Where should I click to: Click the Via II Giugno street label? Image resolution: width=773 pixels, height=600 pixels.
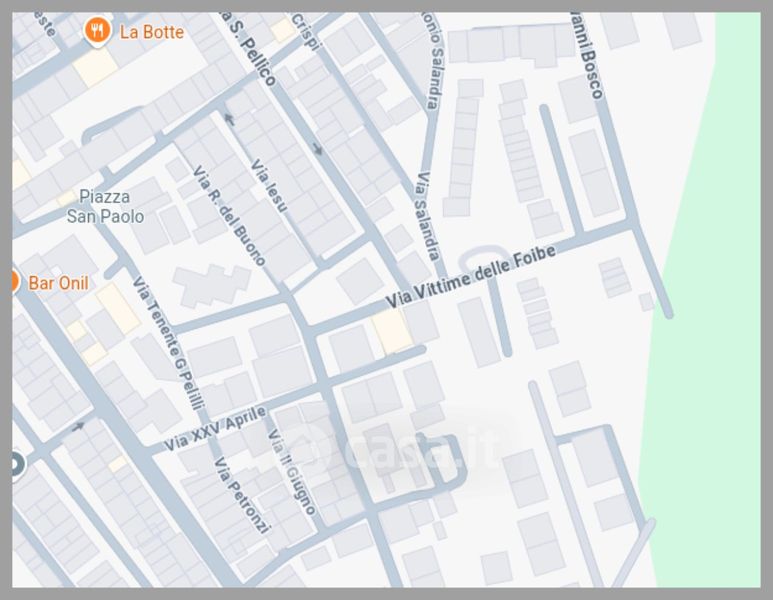291,471
